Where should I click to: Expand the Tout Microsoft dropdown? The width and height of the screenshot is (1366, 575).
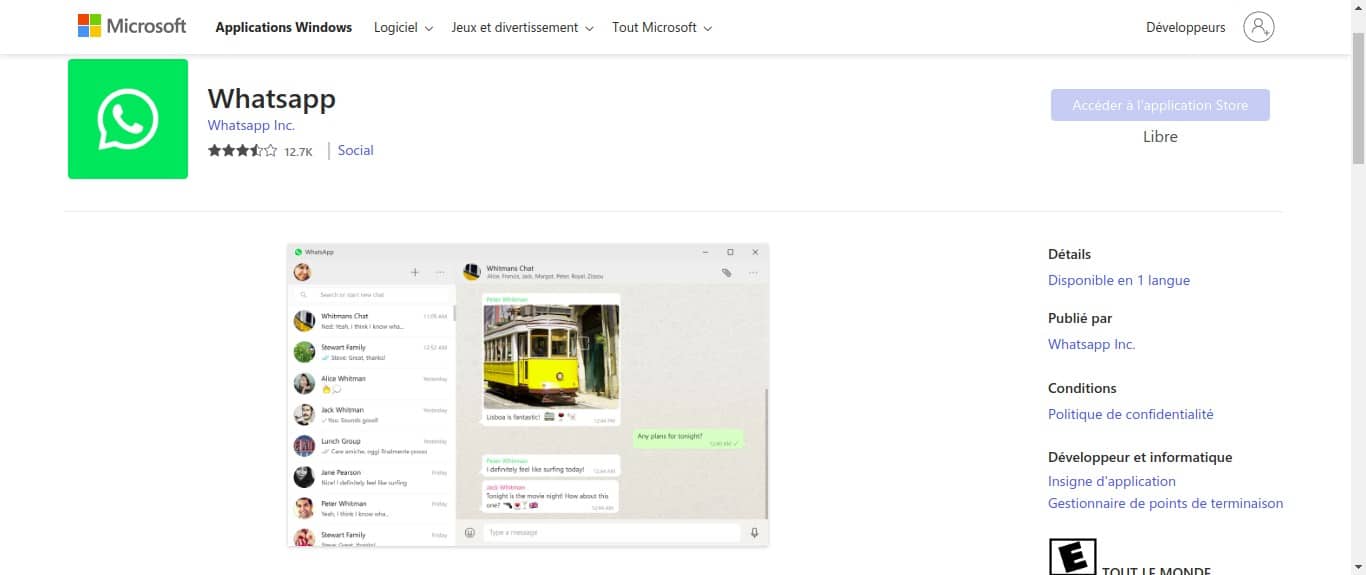point(662,28)
